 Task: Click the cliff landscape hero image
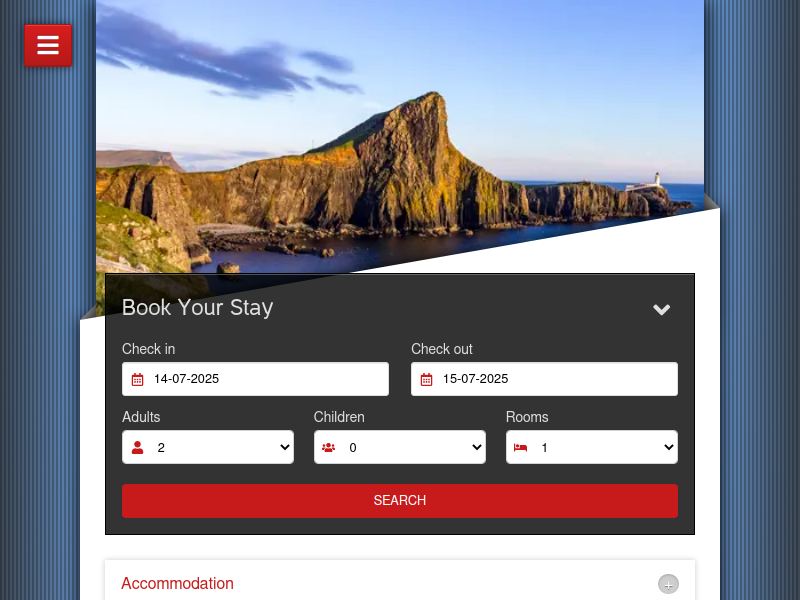click(400, 138)
